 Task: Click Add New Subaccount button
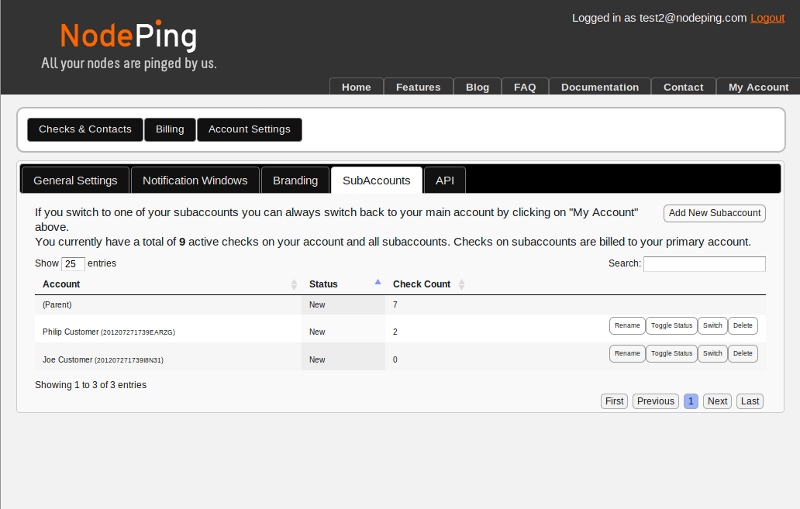pyautogui.click(x=714, y=213)
